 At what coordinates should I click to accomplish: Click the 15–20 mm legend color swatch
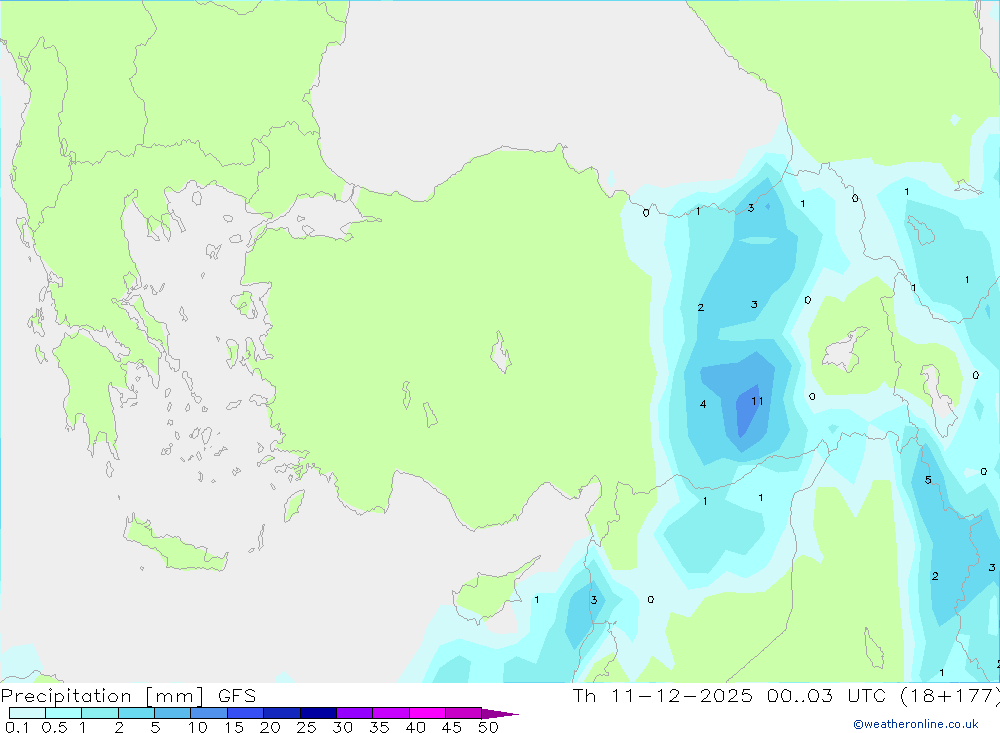pyautogui.click(x=246, y=713)
